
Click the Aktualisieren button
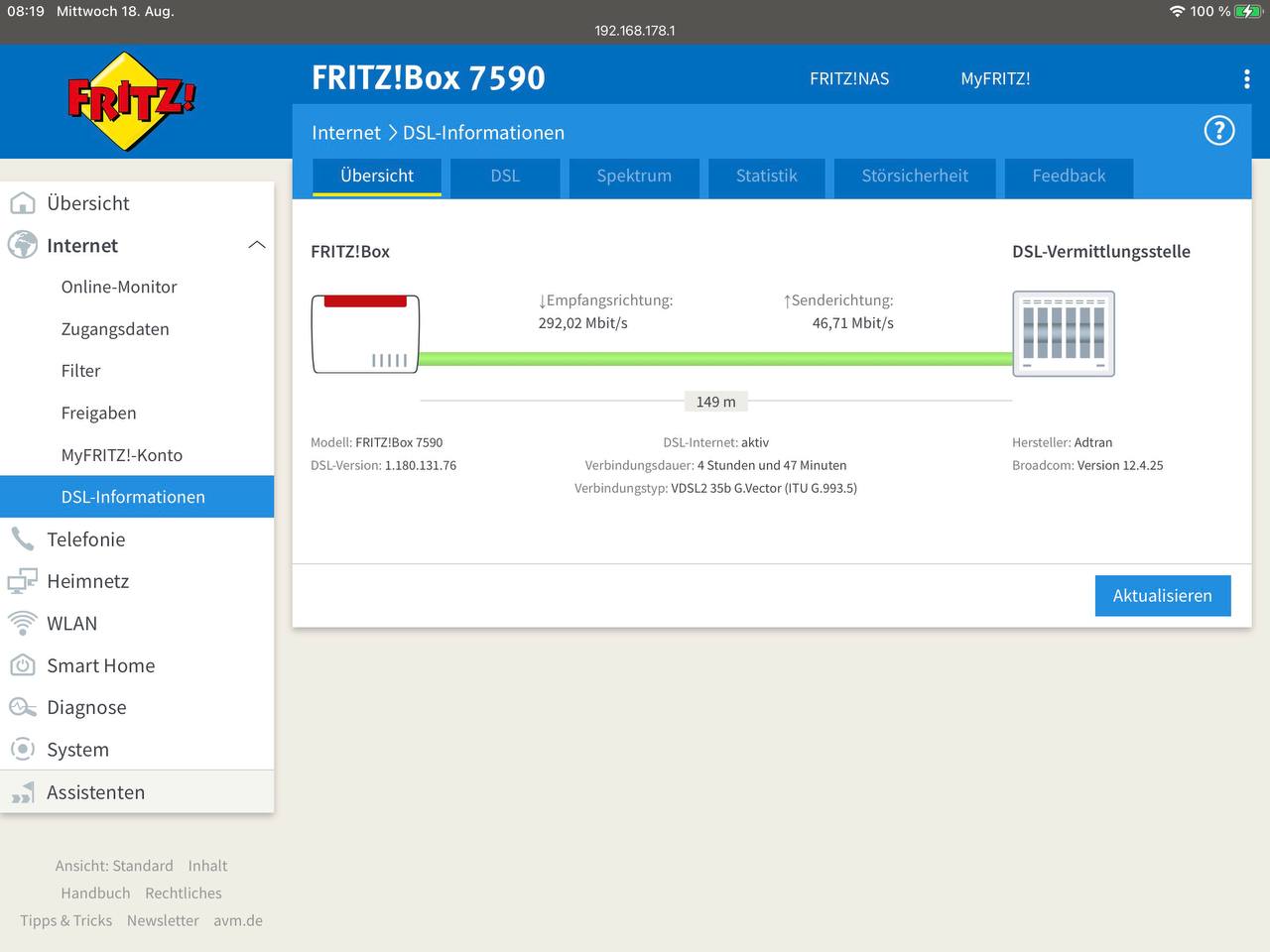click(1163, 596)
